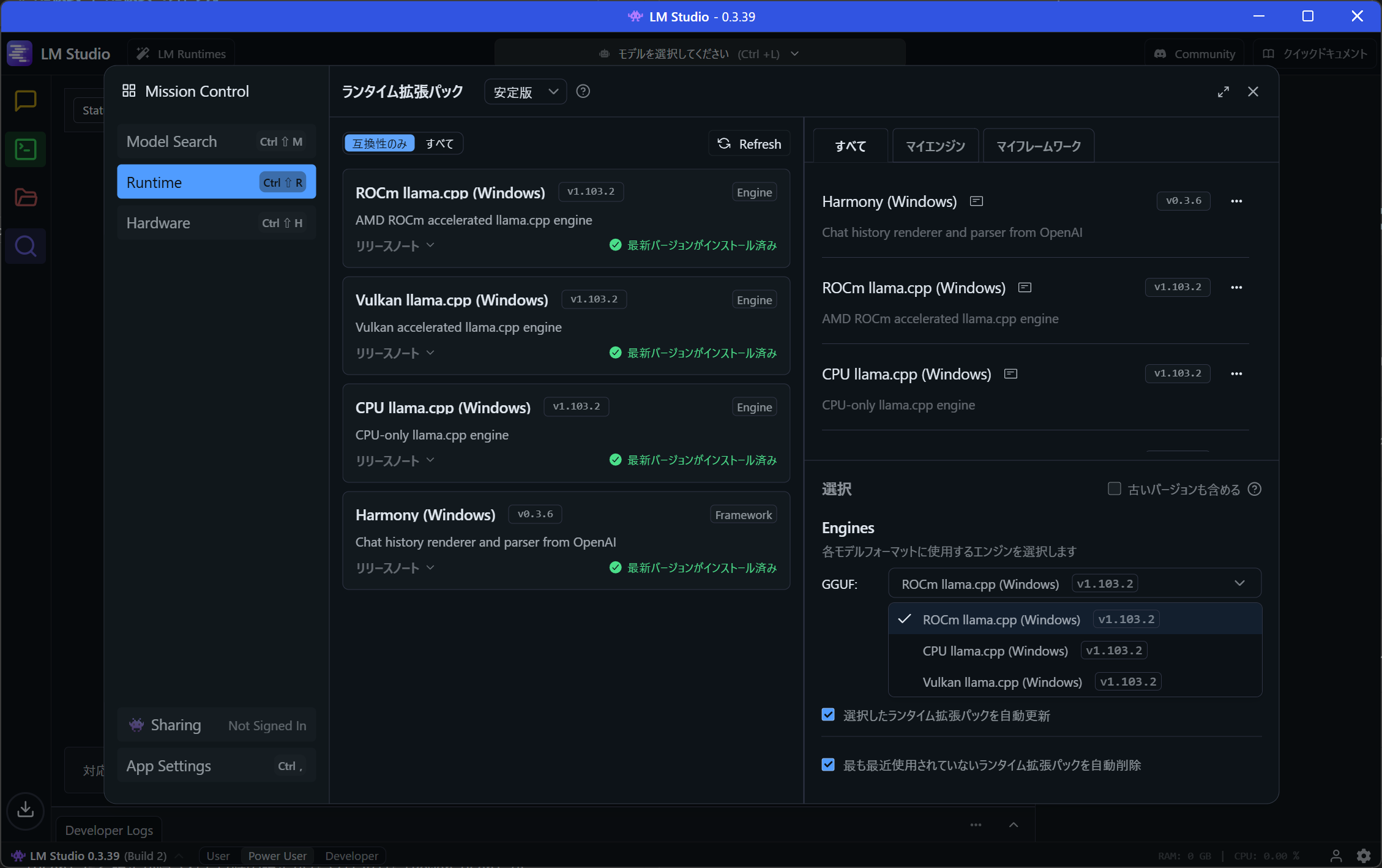Click the help icon beside channel dropdown

pyautogui.click(x=583, y=92)
